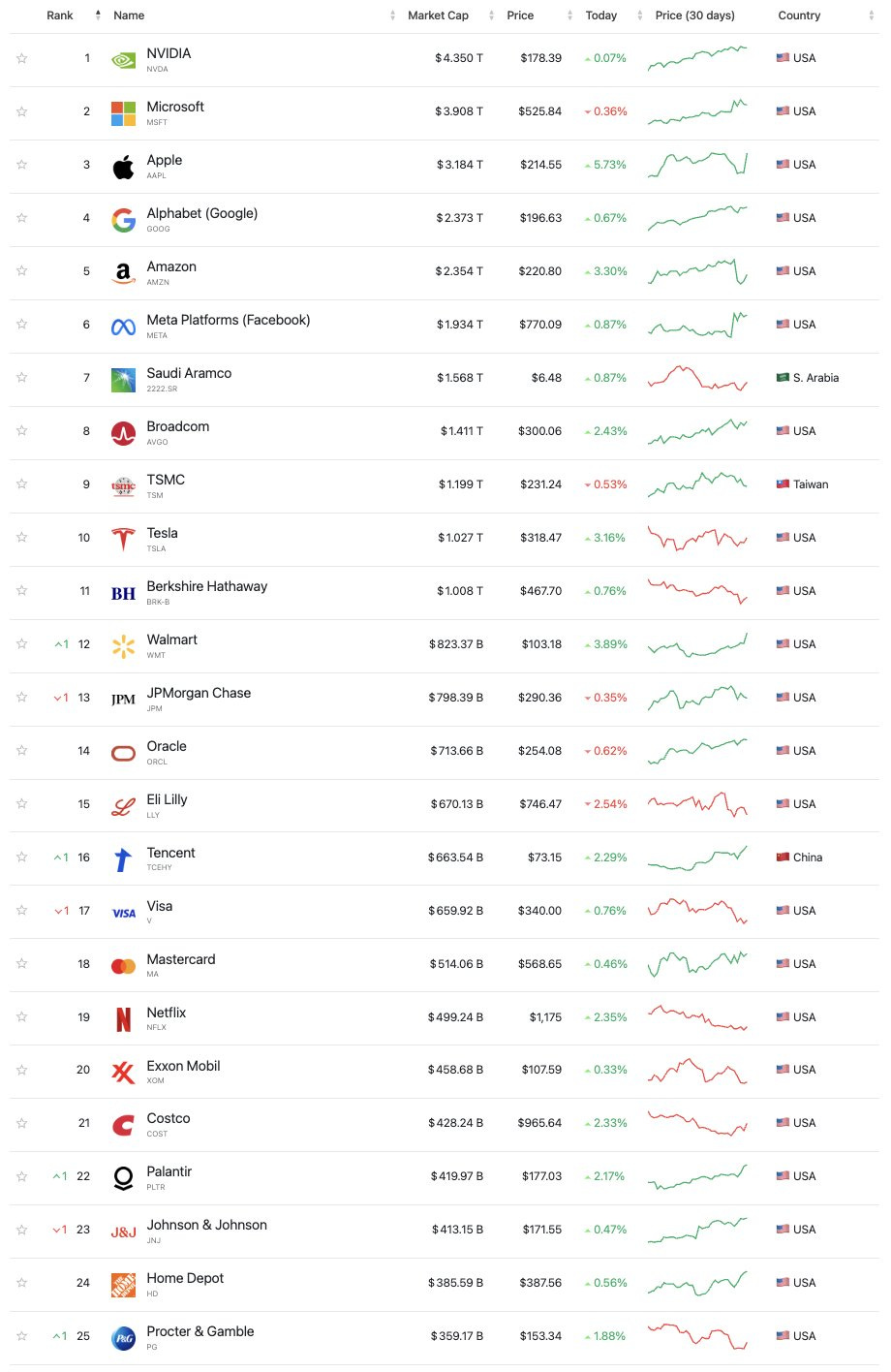Viewport: 891px width, 1372px height.
Task: Select the Saudi Aramco logo
Action: point(122,378)
